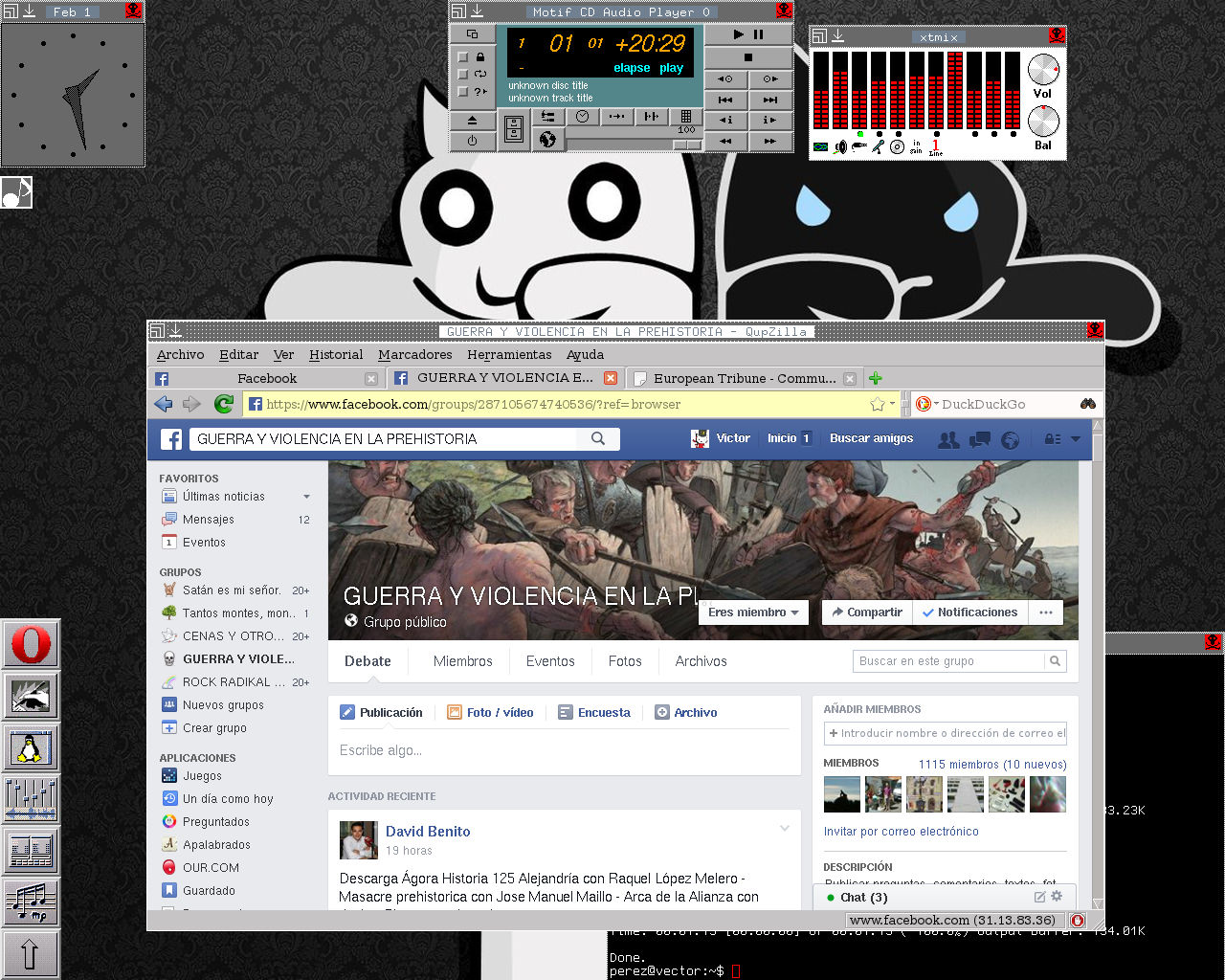Turn the Bal knob in xtmix
This screenshot has width=1225, height=980.
coord(1043,122)
